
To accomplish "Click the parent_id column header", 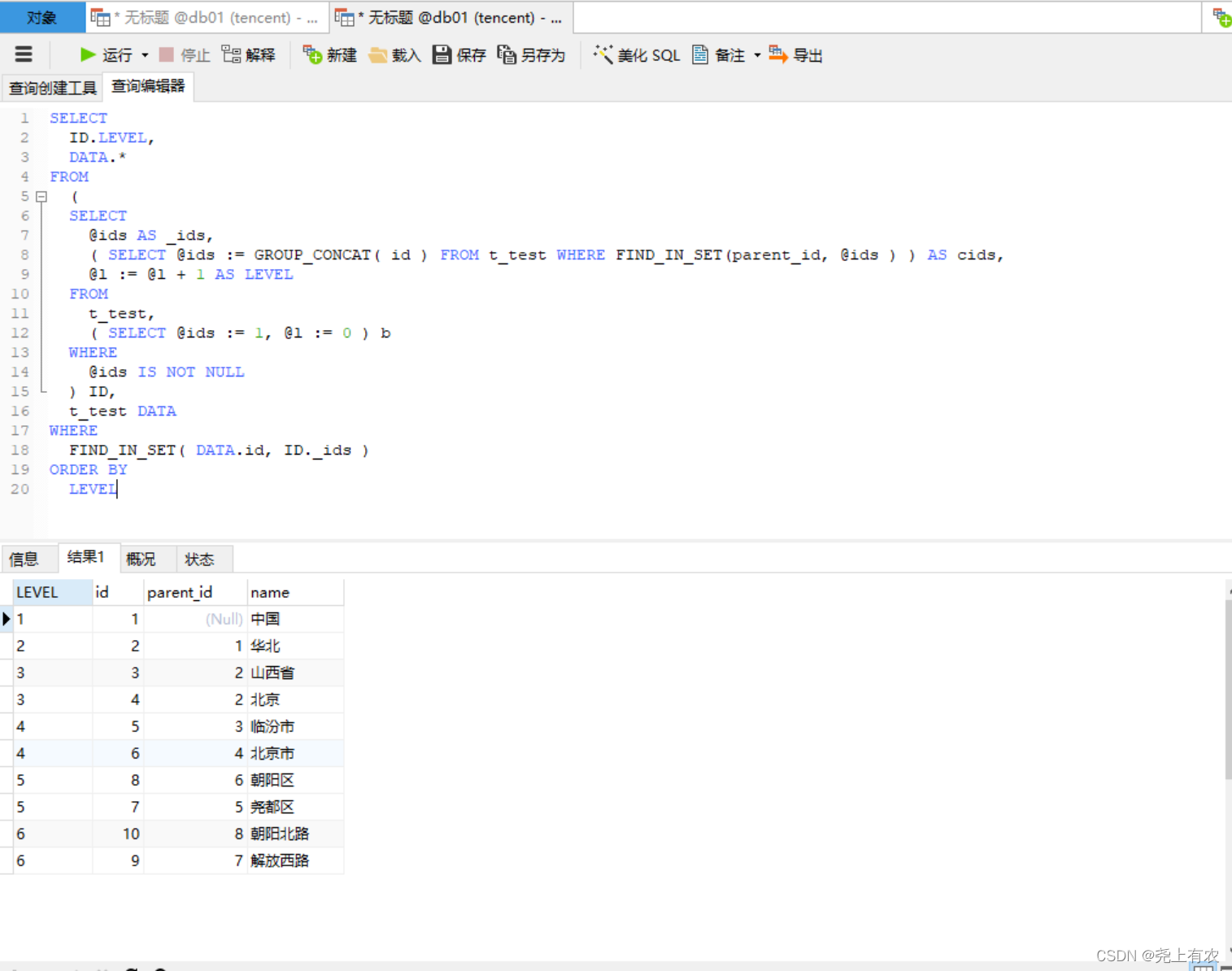I will coord(180,592).
